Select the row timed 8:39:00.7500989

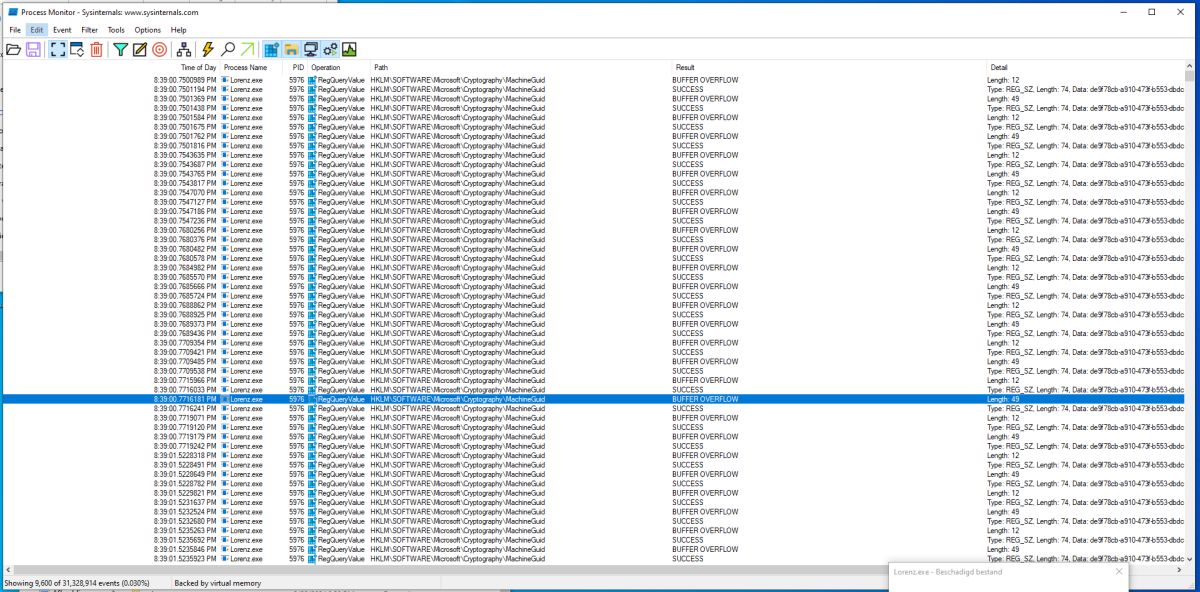coord(593,79)
